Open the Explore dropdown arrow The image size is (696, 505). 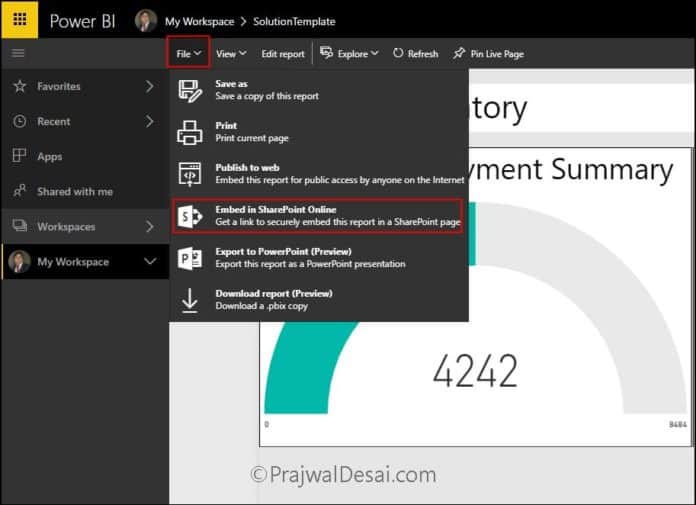pyautogui.click(x=375, y=53)
